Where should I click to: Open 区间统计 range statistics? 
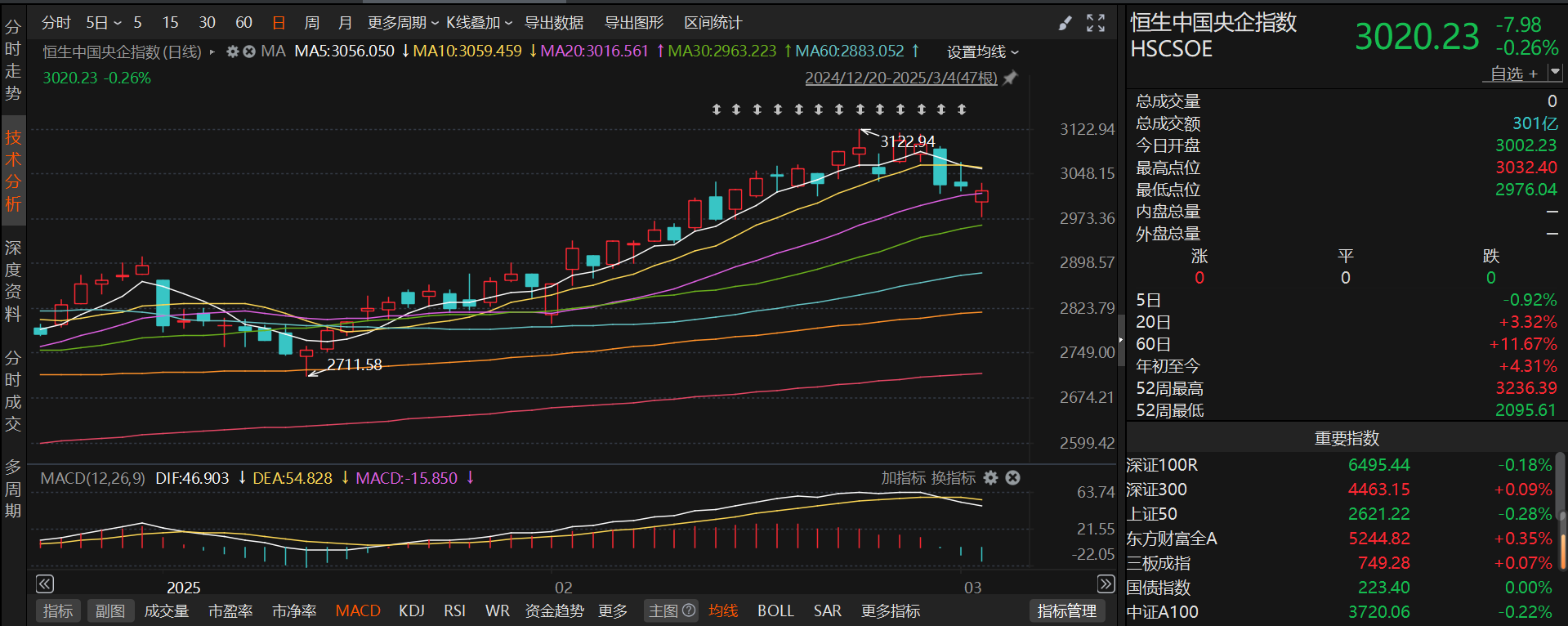(x=713, y=23)
